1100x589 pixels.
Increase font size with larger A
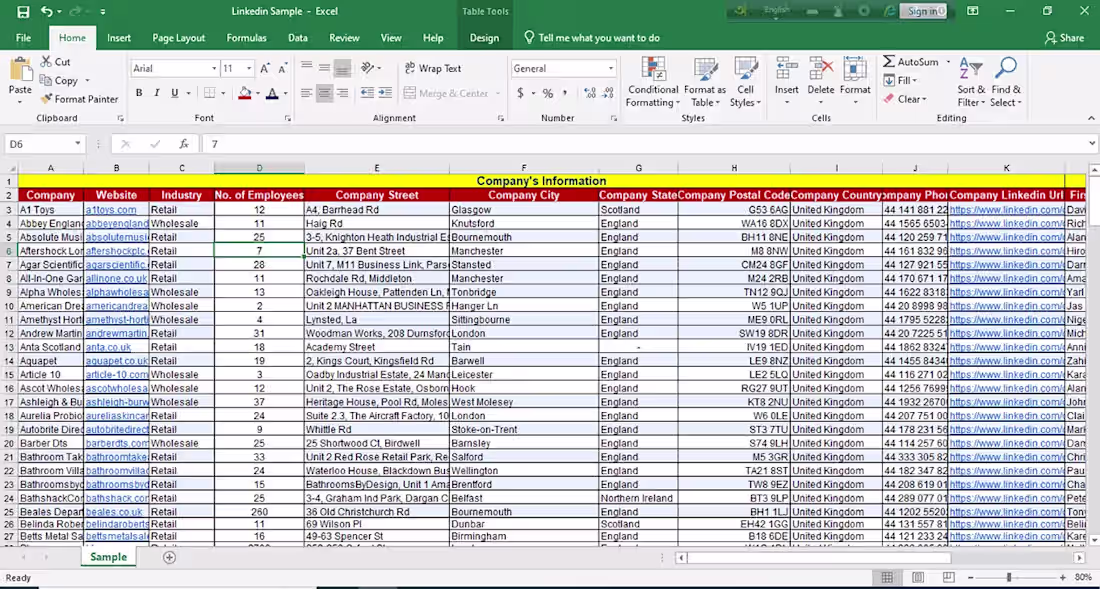(265, 68)
